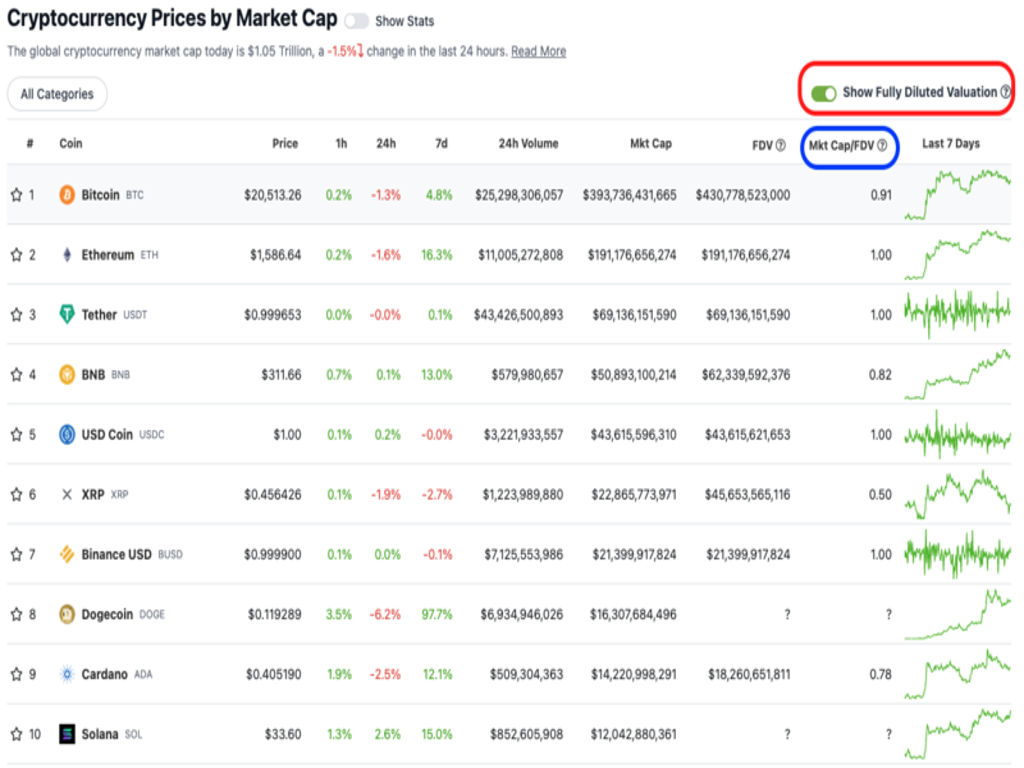Click the USD Coin row name
1024x768 pixels.
click(107, 435)
